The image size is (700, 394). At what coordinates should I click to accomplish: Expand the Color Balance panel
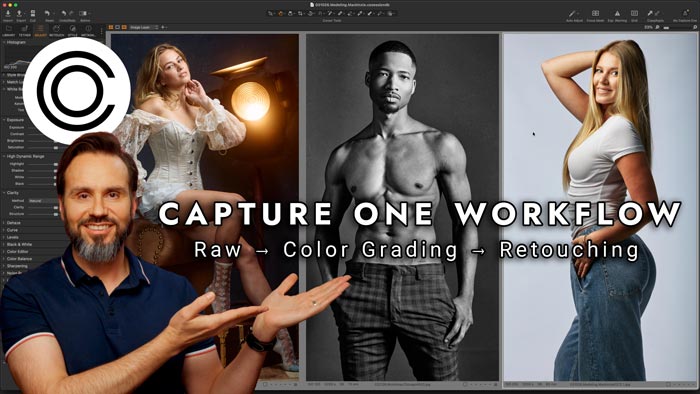click(x=4, y=258)
